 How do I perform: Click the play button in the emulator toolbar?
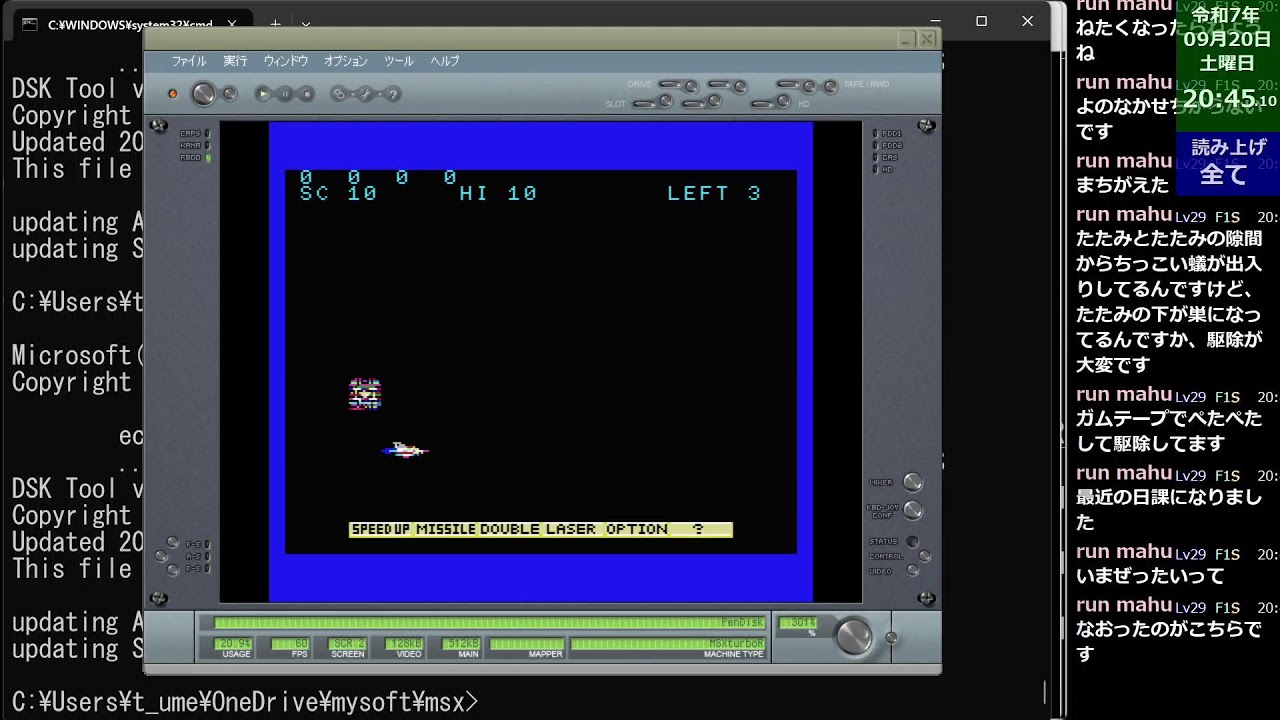pyautogui.click(x=263, y=94)
